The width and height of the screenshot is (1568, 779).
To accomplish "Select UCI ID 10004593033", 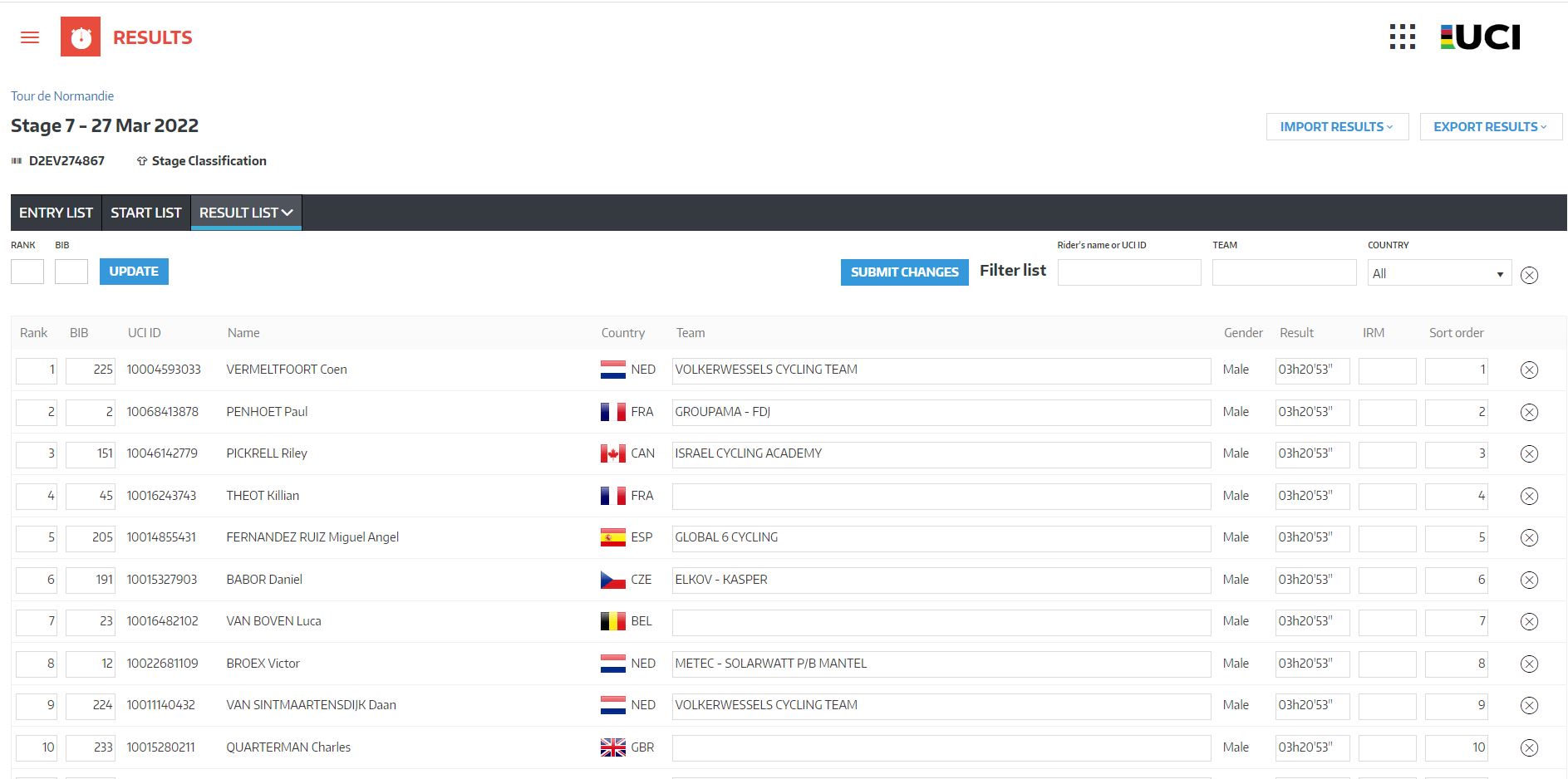I will pyautogui.click(x=164, y=370).
